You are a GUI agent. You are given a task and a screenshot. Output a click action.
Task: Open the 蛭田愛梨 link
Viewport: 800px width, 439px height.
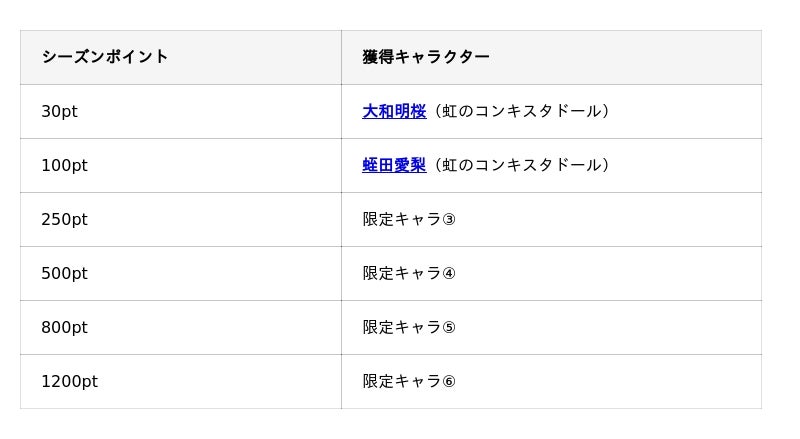[394, 165]
